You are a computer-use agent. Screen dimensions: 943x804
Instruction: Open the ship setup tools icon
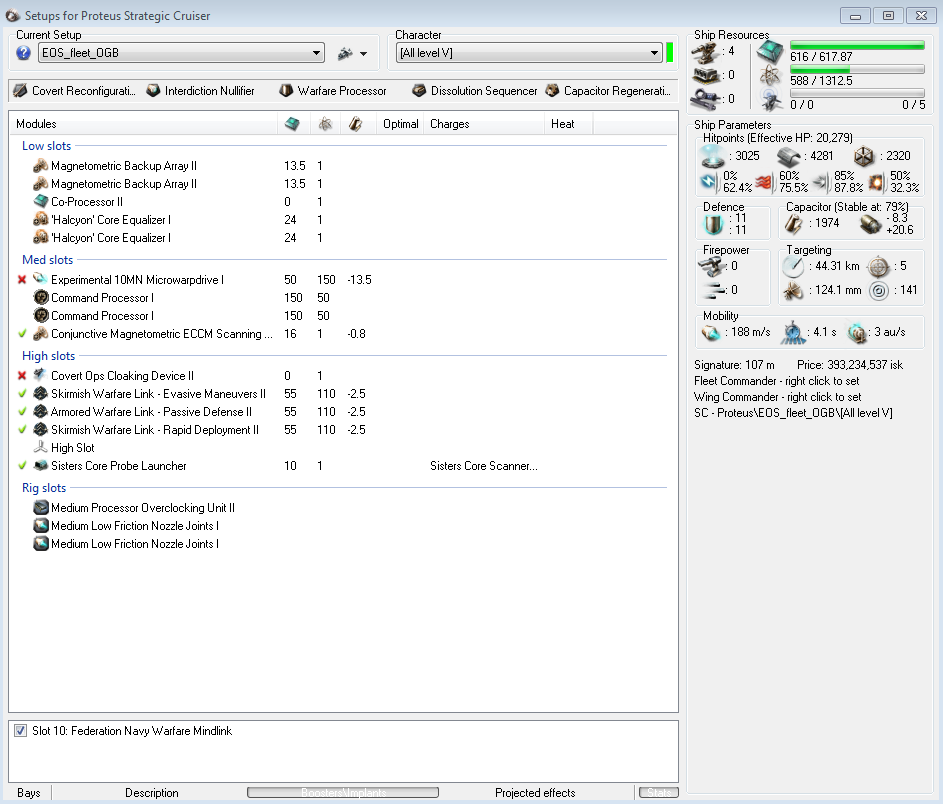[x=345, y=54]
